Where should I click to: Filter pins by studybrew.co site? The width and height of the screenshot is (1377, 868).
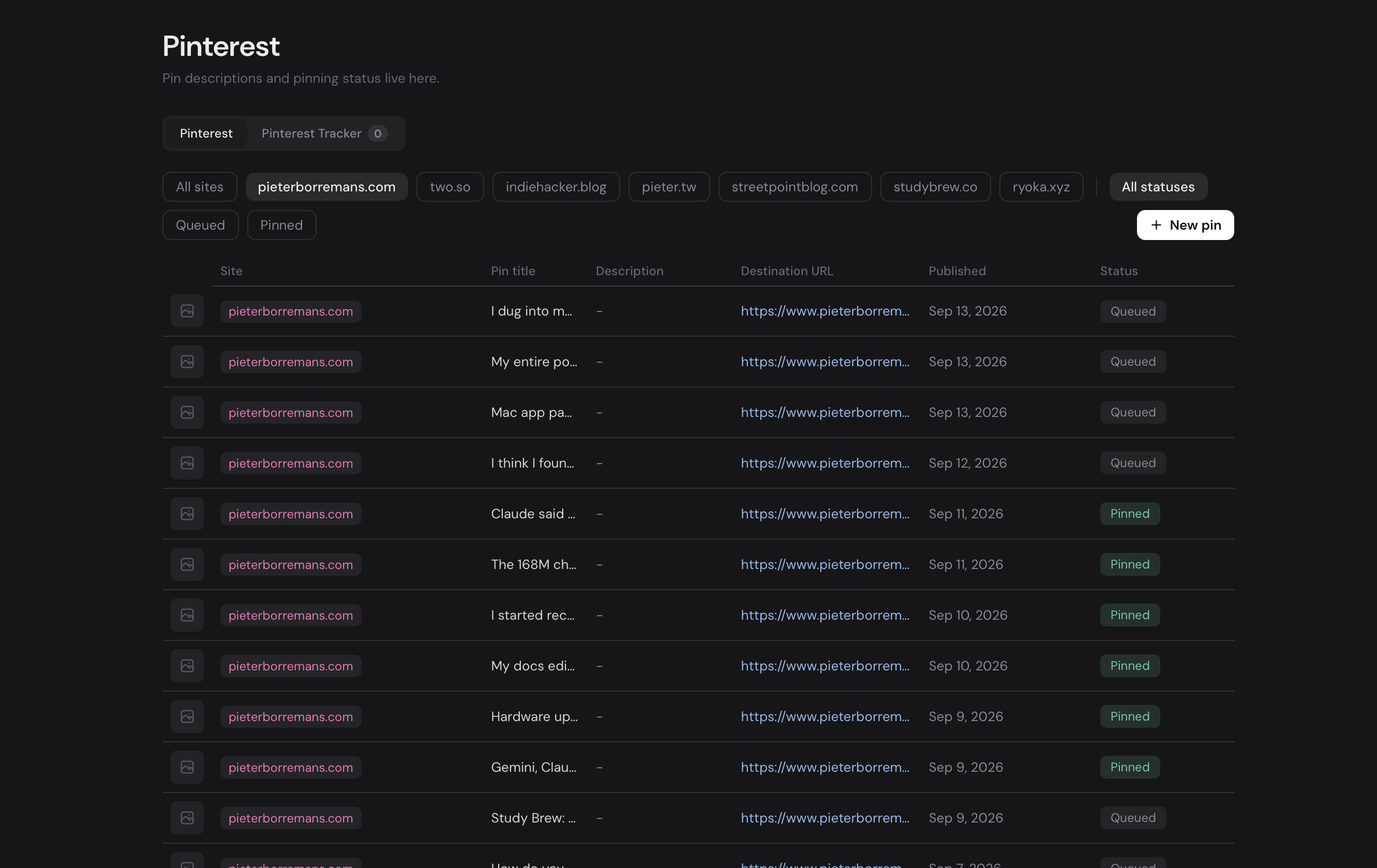click(x=936, y=187)
